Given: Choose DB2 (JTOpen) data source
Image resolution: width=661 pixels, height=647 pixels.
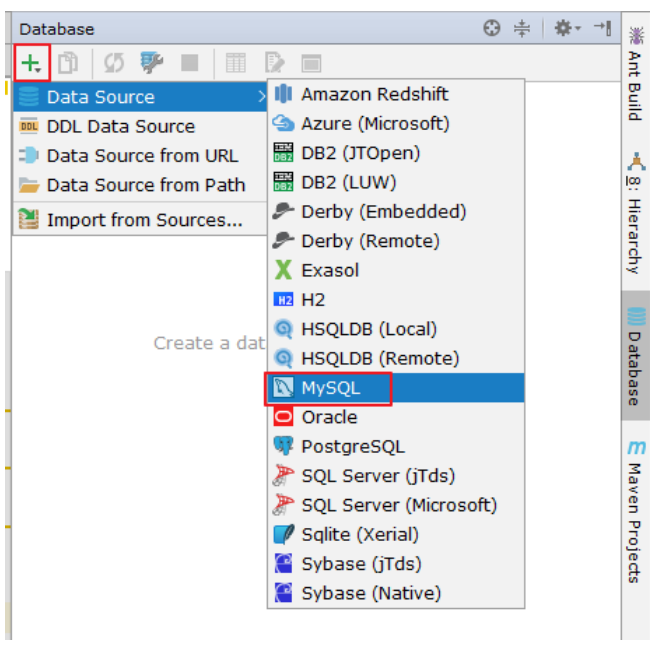Looking at the screenshot, I should (x=396, y=153).
